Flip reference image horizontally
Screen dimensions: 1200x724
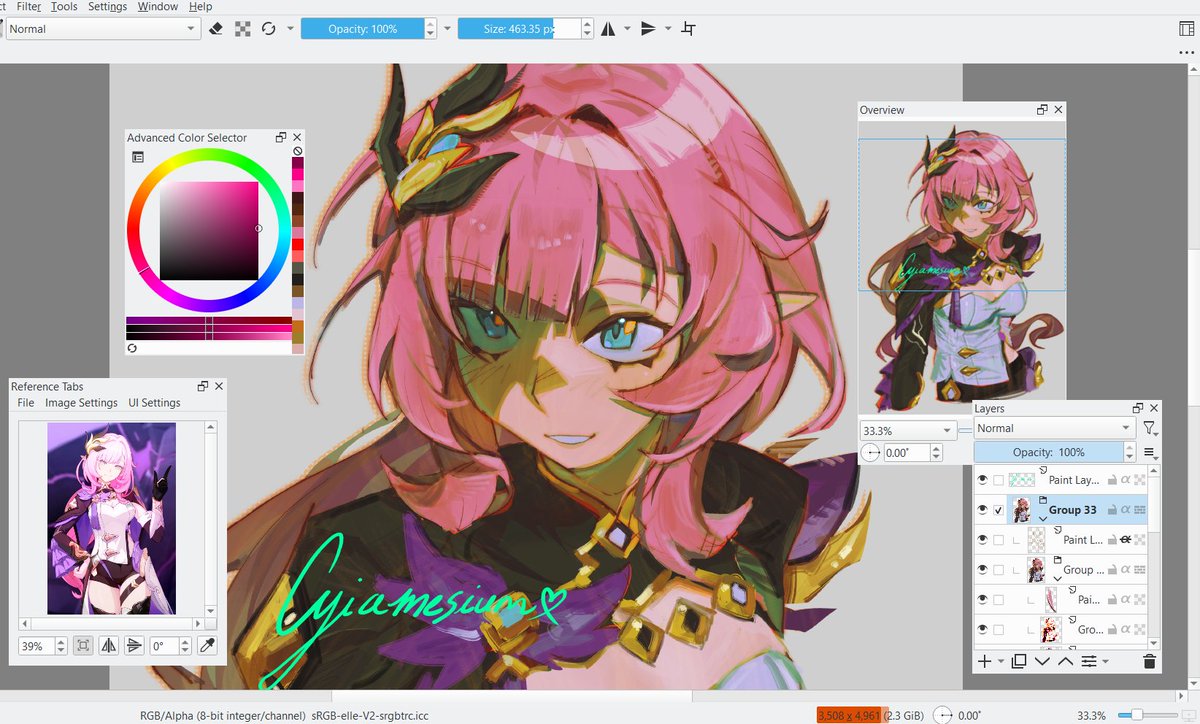pyautogui.click(x=109, y=646)
